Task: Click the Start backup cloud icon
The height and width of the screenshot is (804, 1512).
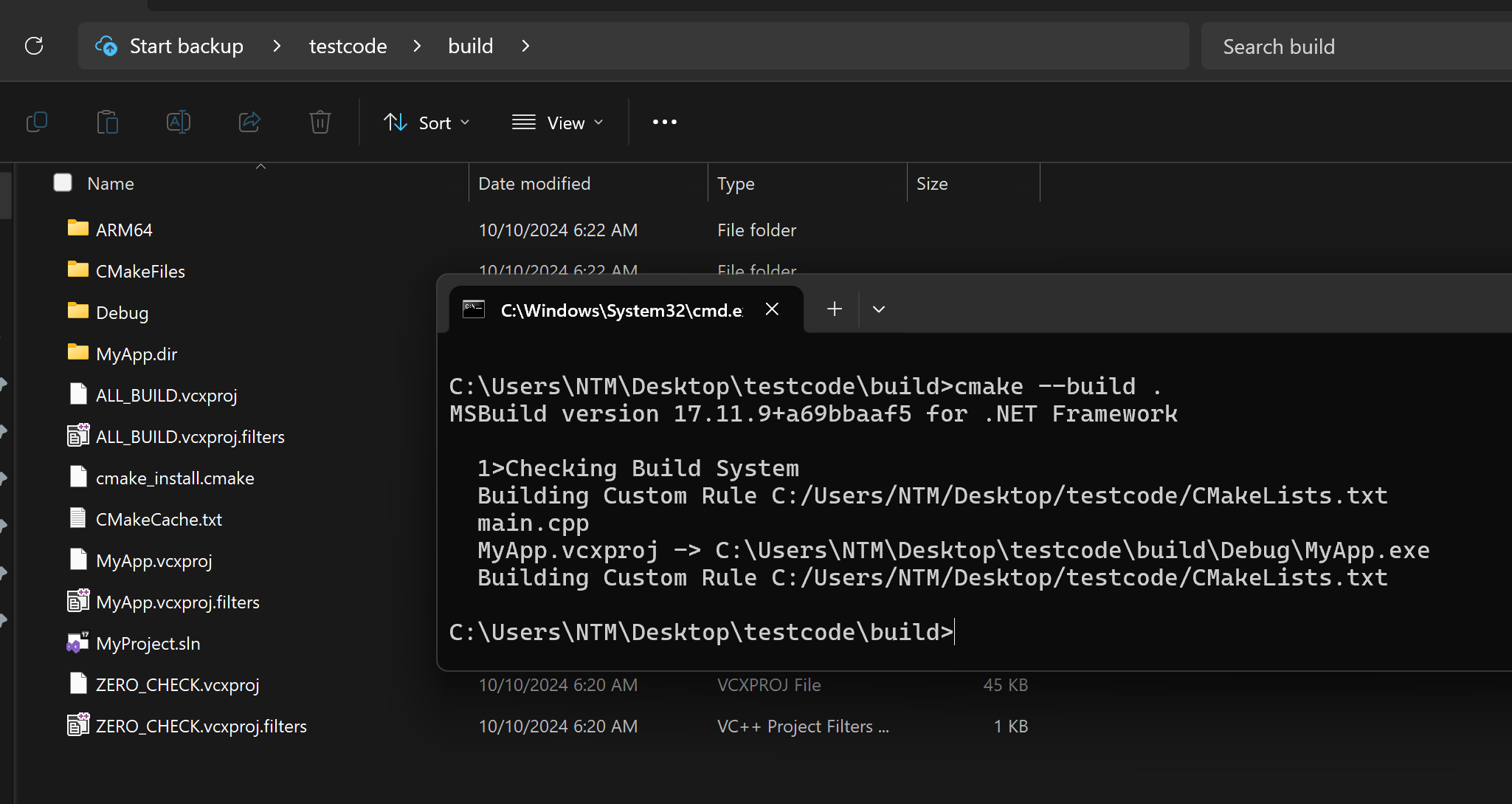Action: 106,46
